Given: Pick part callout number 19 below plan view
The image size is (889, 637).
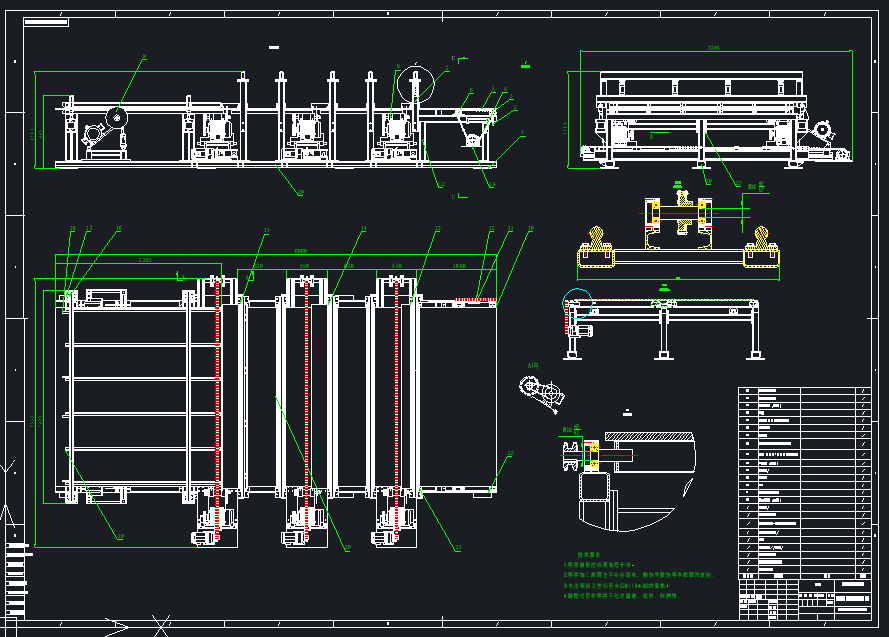Looking at the screenshot, I should click(x=120, y=537).
